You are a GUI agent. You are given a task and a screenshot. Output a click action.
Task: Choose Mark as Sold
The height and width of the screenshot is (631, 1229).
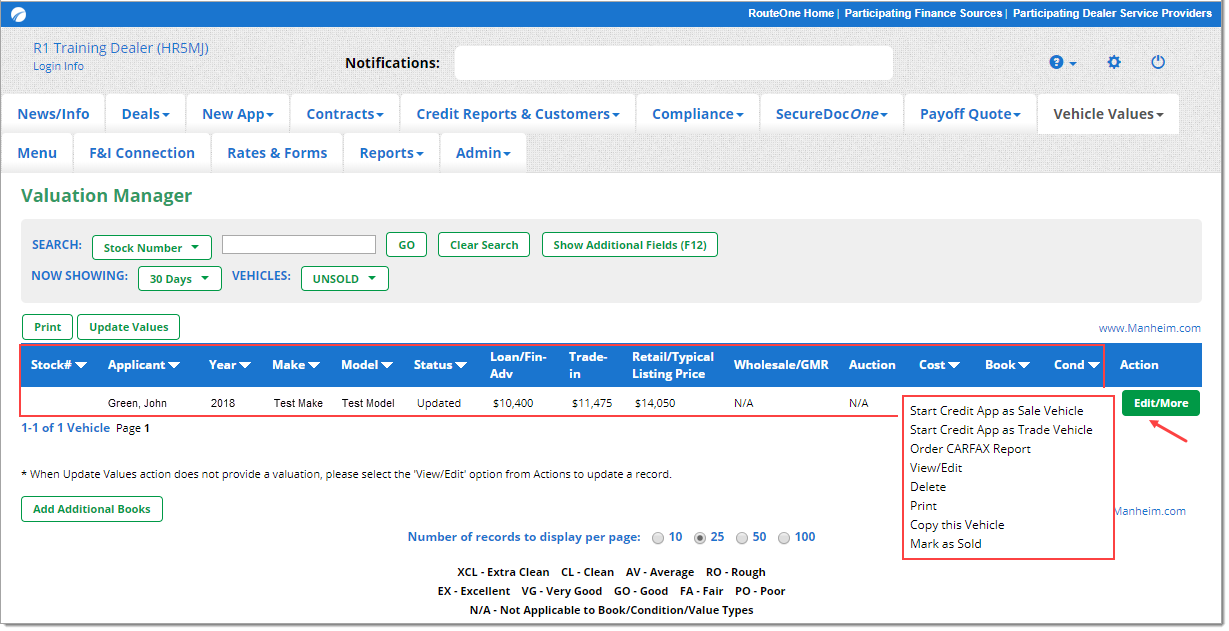946,544
